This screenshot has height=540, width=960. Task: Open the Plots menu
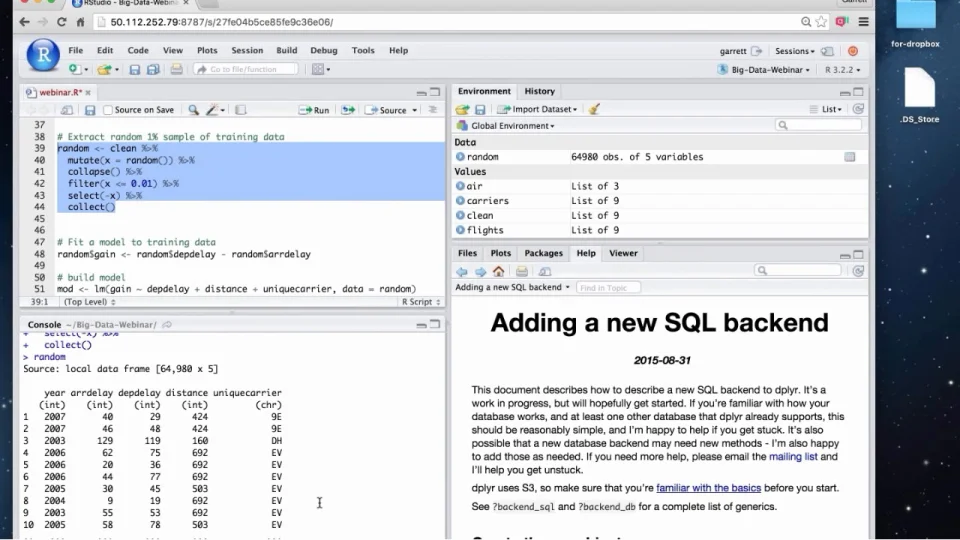pos(207,50)
